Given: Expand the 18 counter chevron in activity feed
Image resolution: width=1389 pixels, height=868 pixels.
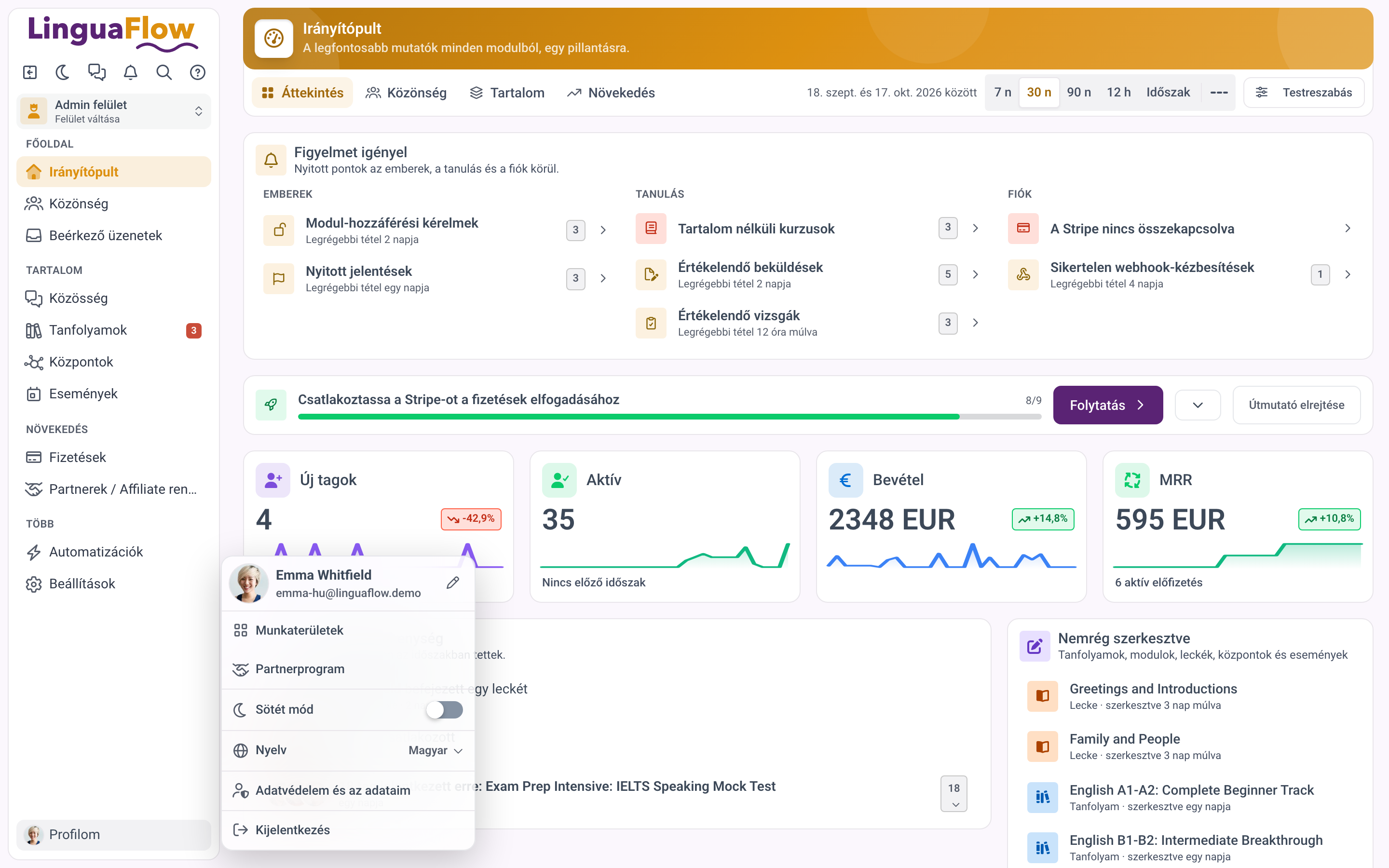Looking at the screenshot, I should click(954, 794).
